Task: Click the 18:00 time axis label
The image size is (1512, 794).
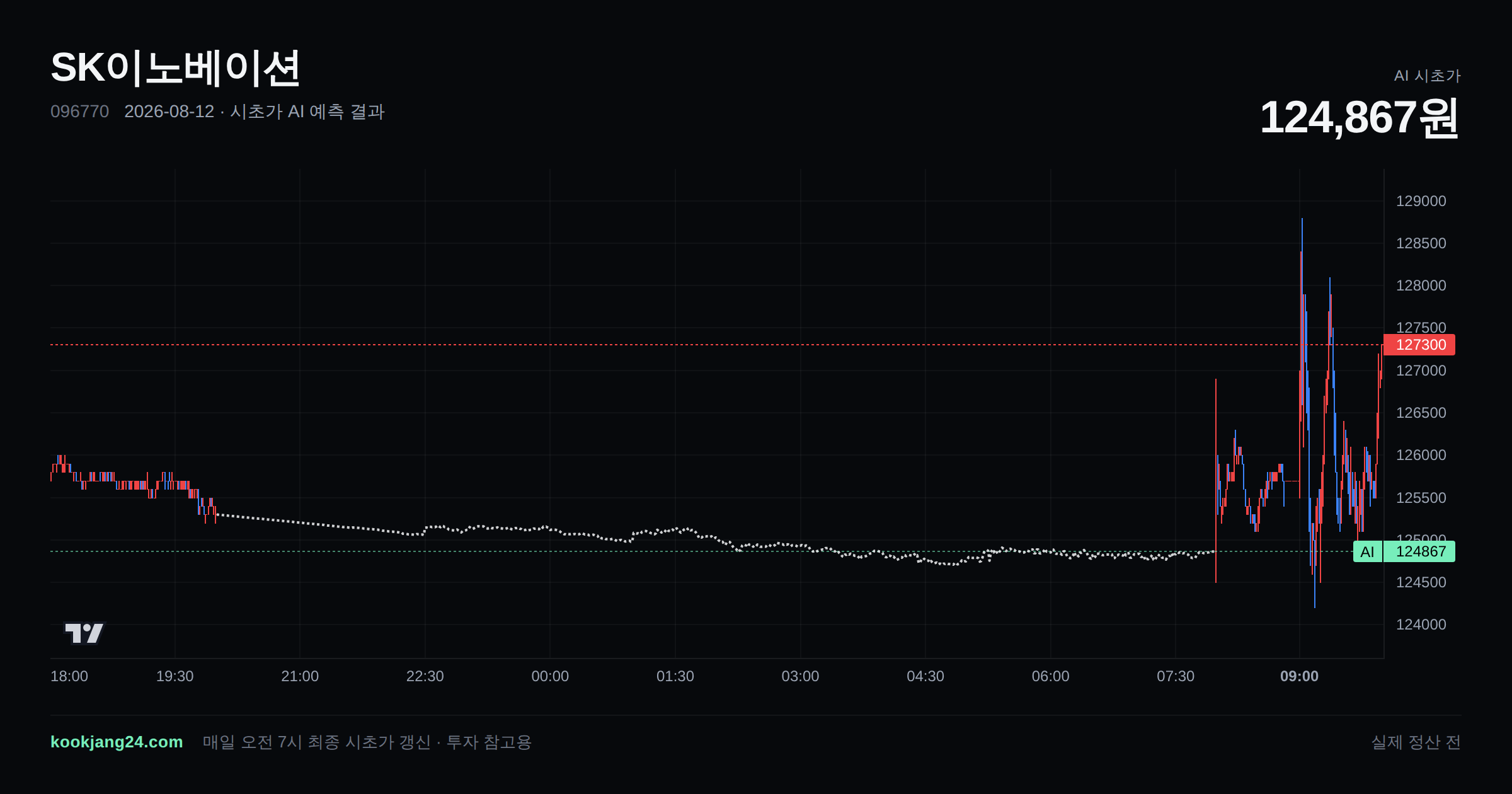Action: coord(69,676)
